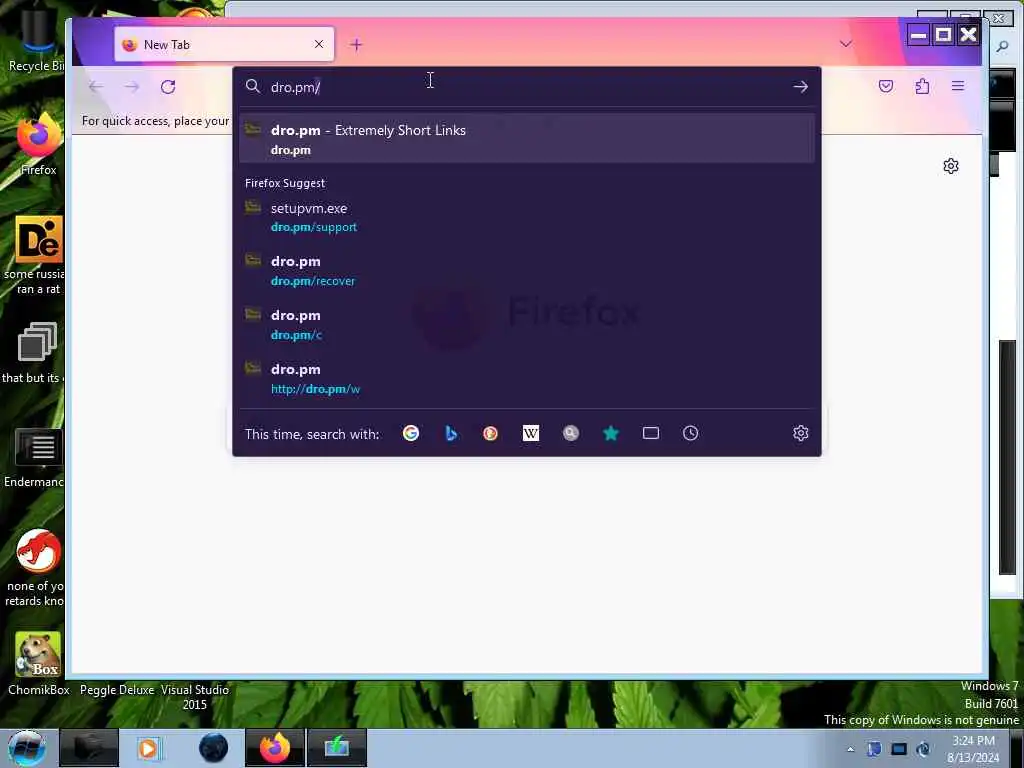This screenshot has height=768, width=1024.
Task: Search bookmarks using the star icon
Action: (x=611, y=433)
